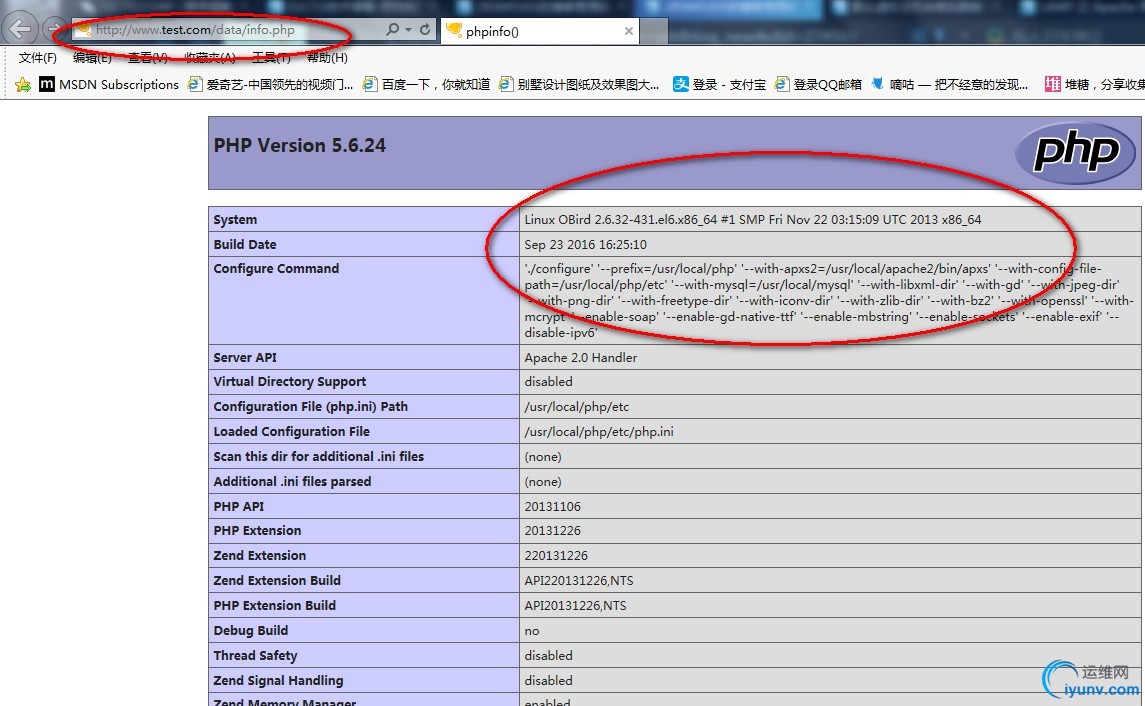1145x706 pixels.
Task: Open the address bar autocomplete dropdown arrow
Action: (408, 30)
